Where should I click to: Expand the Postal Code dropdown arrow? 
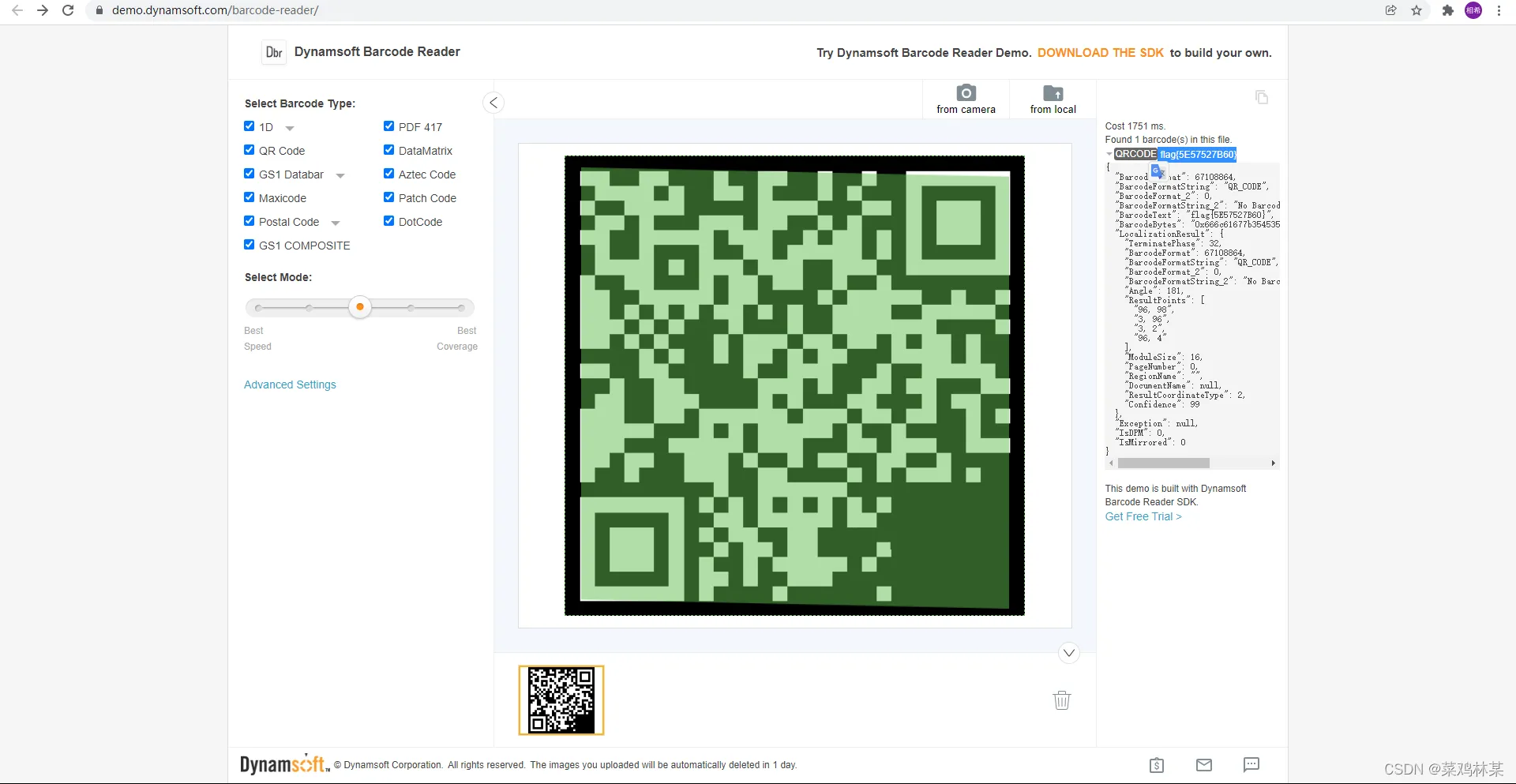tap(336, 223)
